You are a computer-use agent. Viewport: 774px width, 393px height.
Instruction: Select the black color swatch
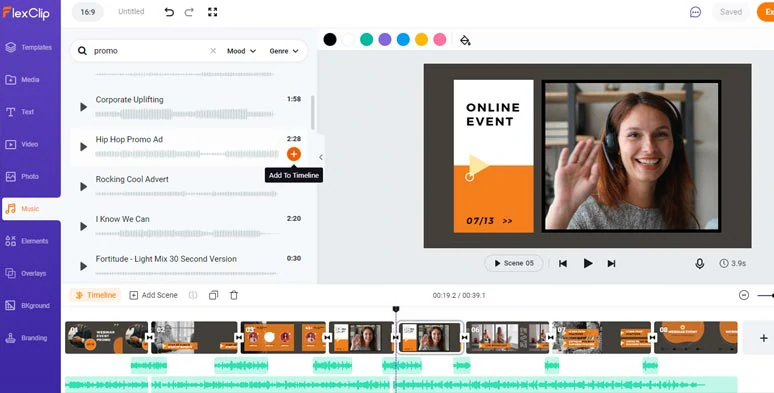330,39
